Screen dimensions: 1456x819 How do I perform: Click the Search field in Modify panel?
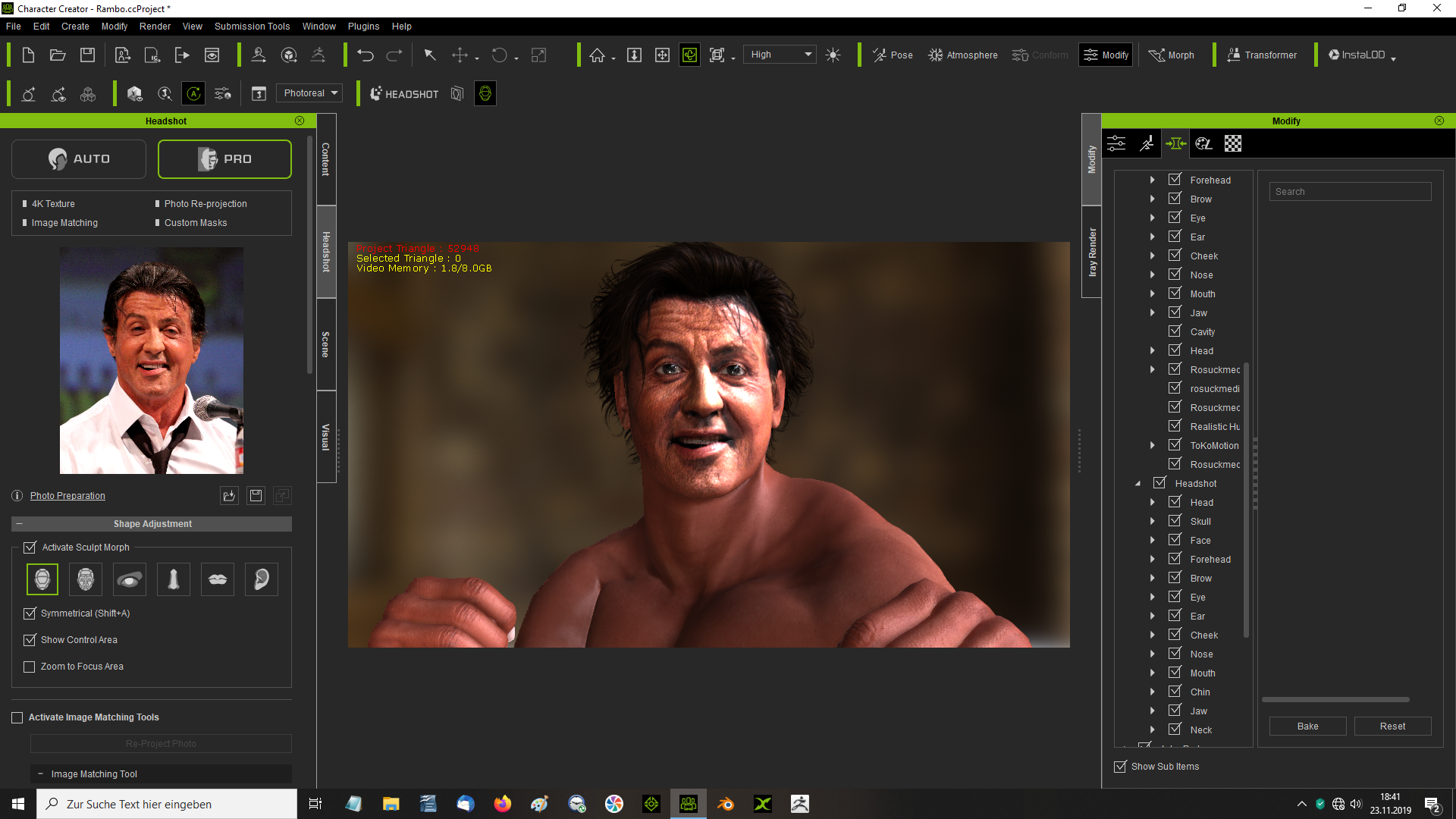point(1350,192)
